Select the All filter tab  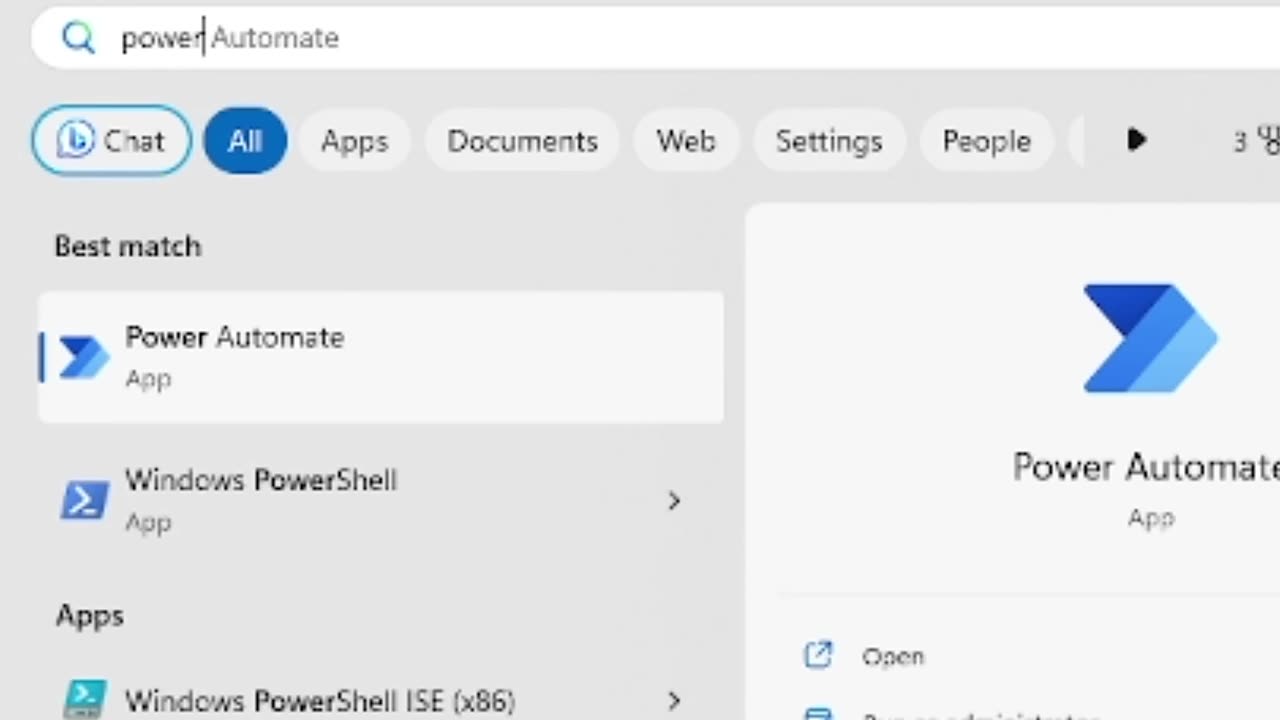[245, 141]
